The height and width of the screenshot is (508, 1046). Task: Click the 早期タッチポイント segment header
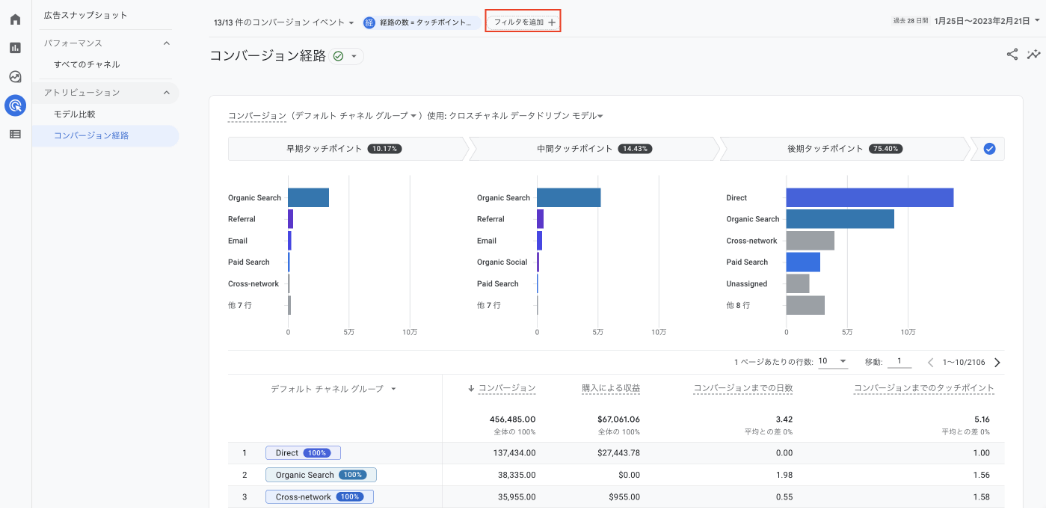point(348,149)
